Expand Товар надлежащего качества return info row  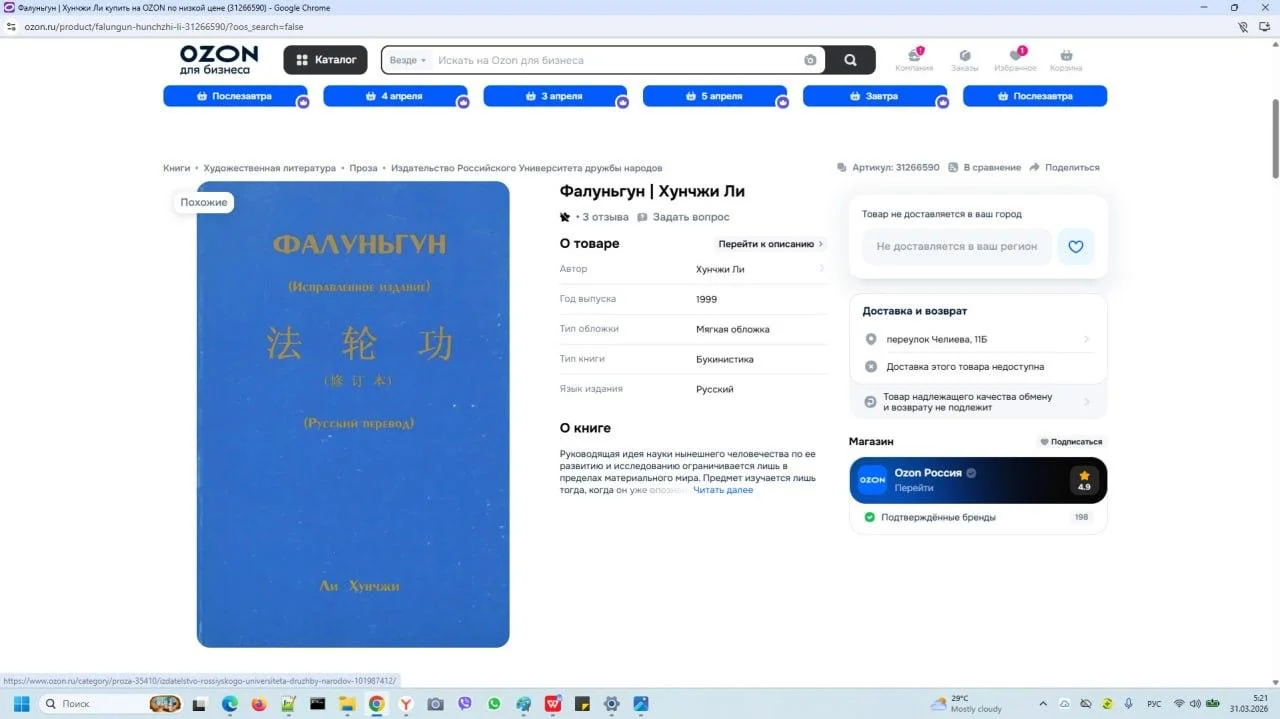click(978, 402)
